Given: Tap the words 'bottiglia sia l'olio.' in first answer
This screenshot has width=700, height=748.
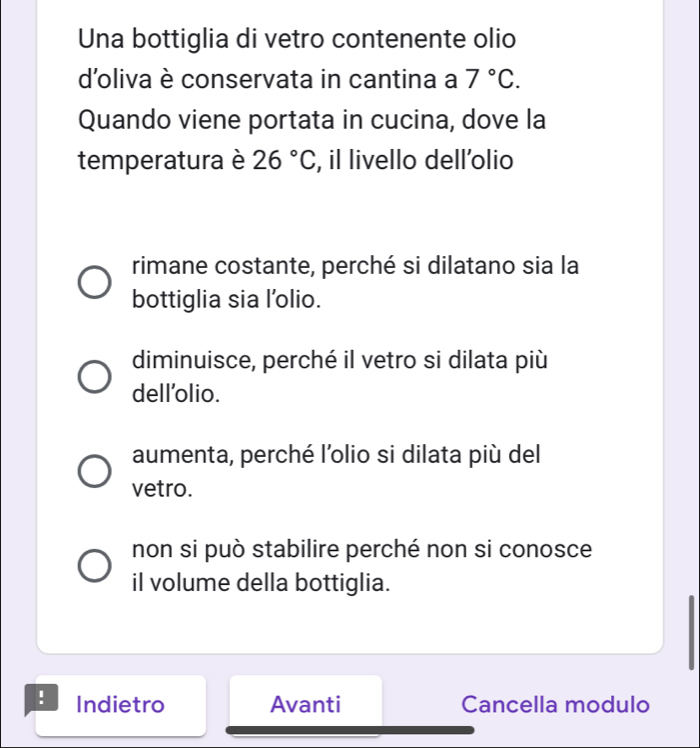Looking at the screenshot, I should 227,299.
